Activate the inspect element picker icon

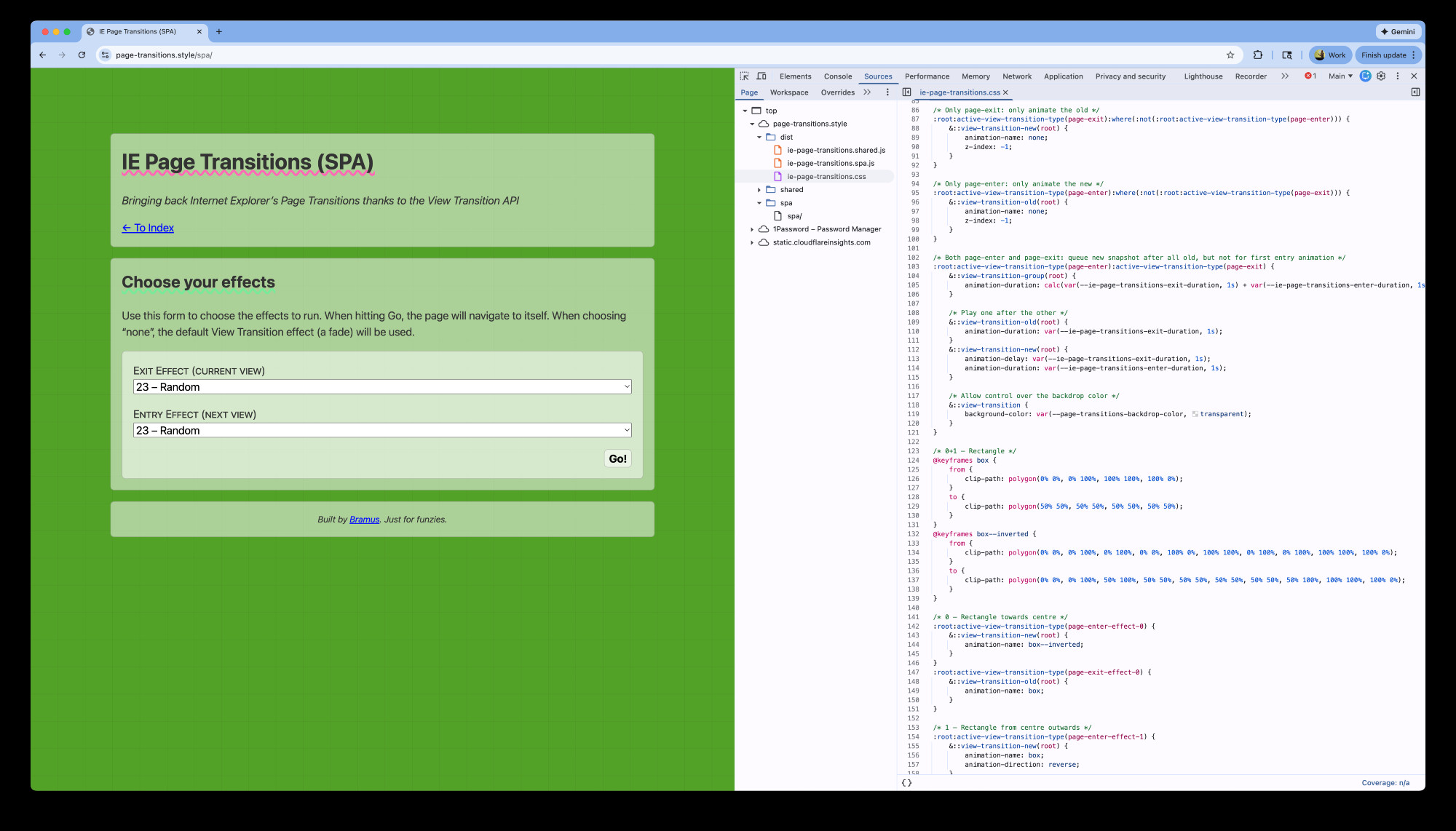point(744,76)
